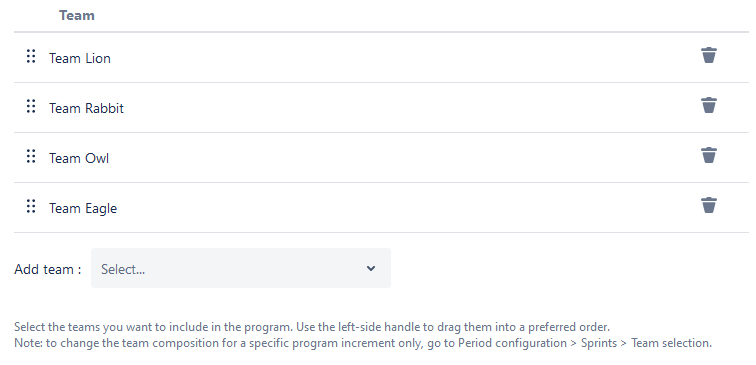Grab the drag handle beside Team Lion
Viewport: 756px width, 365px height.
pyautogui.click(x=31, y=56)
